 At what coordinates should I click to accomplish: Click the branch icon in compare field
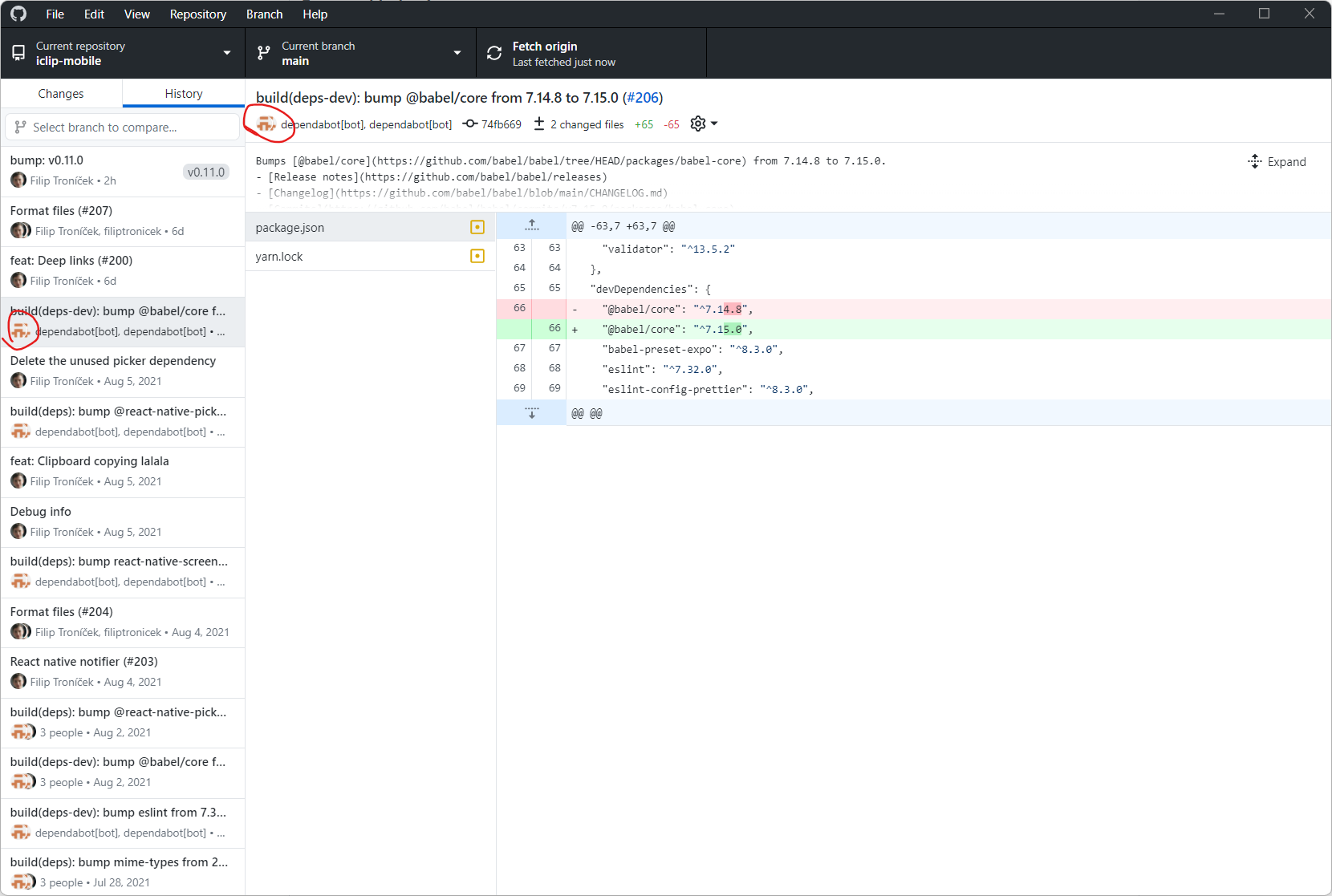21,127
